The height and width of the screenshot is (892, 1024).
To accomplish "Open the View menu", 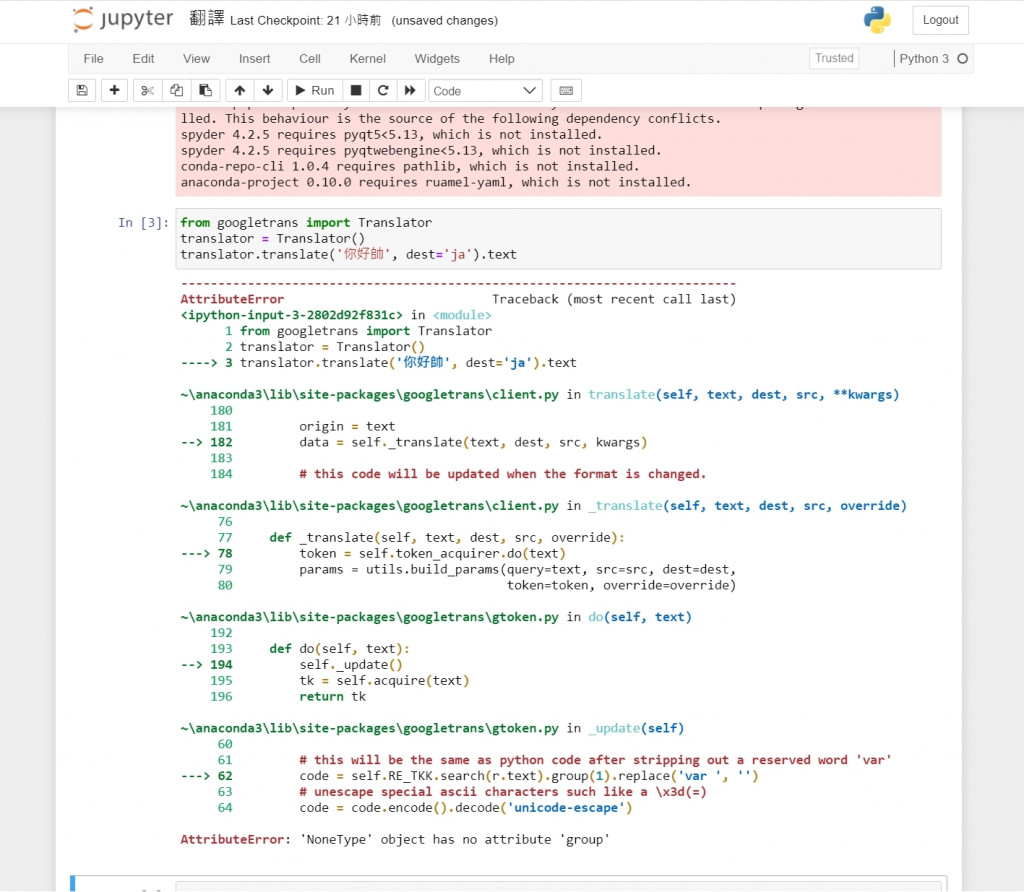I will point(197,59).
